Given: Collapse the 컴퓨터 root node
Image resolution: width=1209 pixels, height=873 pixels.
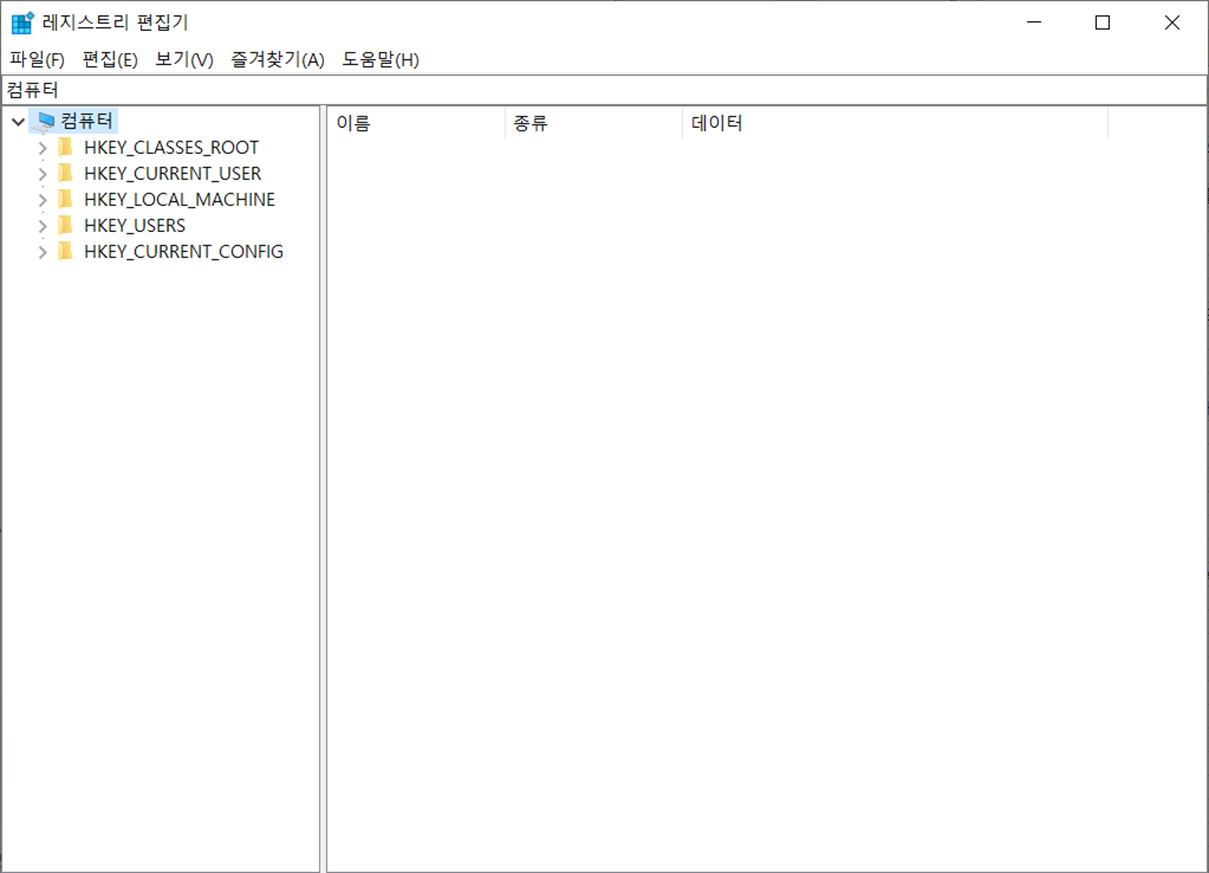Looking at the screenshot, I should coord(18,122).
